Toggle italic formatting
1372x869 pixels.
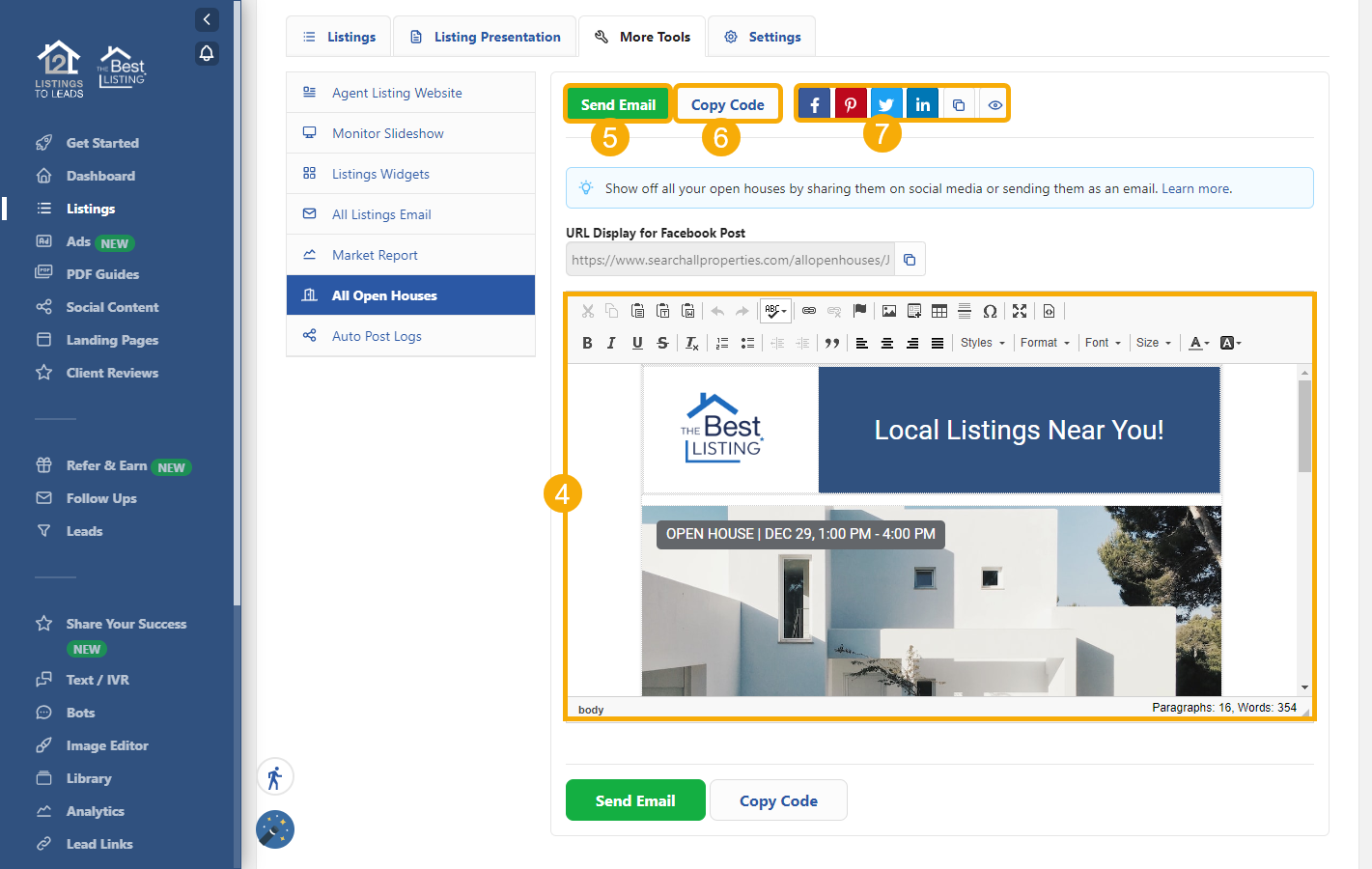tap(611, 343)
